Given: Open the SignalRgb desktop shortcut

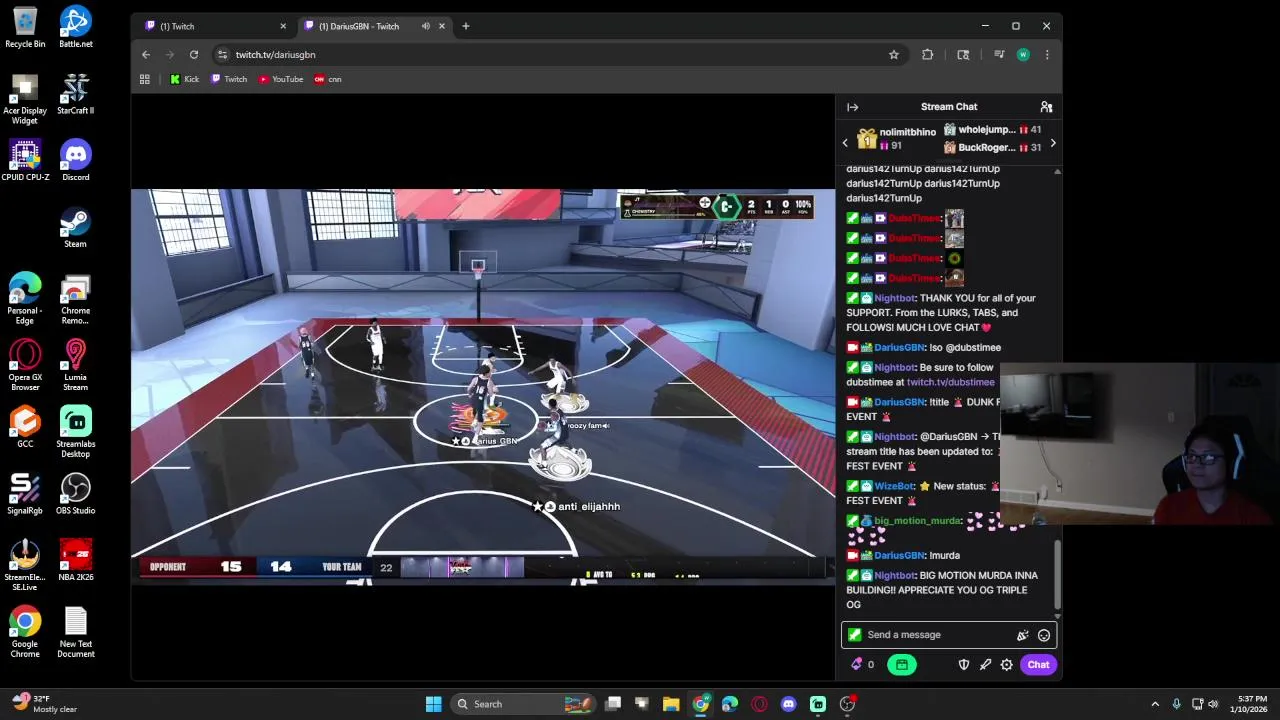Looking at the screenshot, I should (25, 494).
